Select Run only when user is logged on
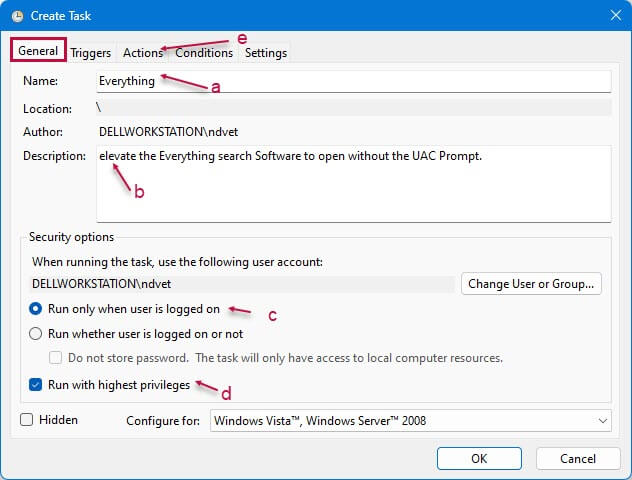Image resolution: width=632 pixels, height=480 pixels. tap(125, 309)
